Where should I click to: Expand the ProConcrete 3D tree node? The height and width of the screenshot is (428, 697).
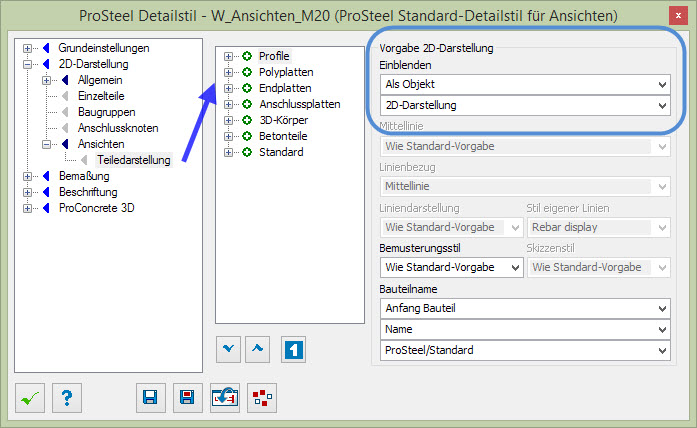pyautogui.click(x=28, y=208)
